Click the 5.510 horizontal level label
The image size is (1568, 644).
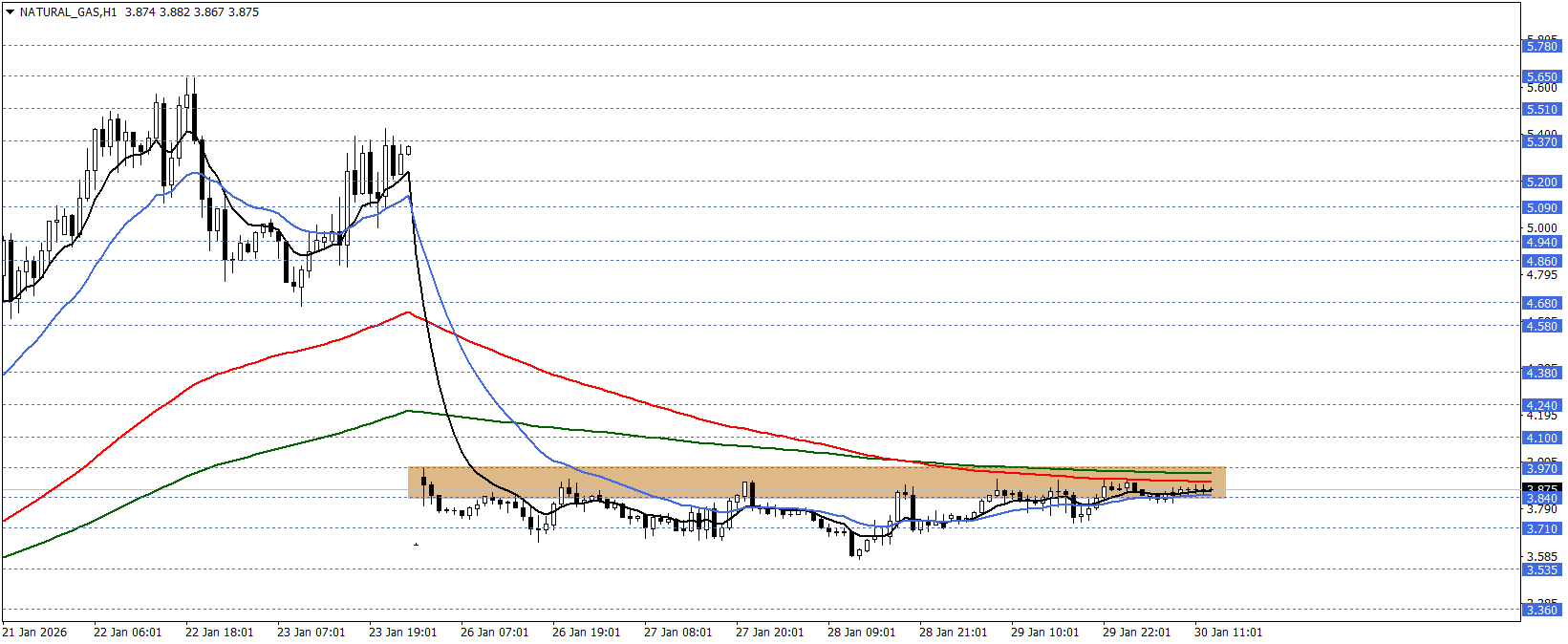tap(1540, 109)
